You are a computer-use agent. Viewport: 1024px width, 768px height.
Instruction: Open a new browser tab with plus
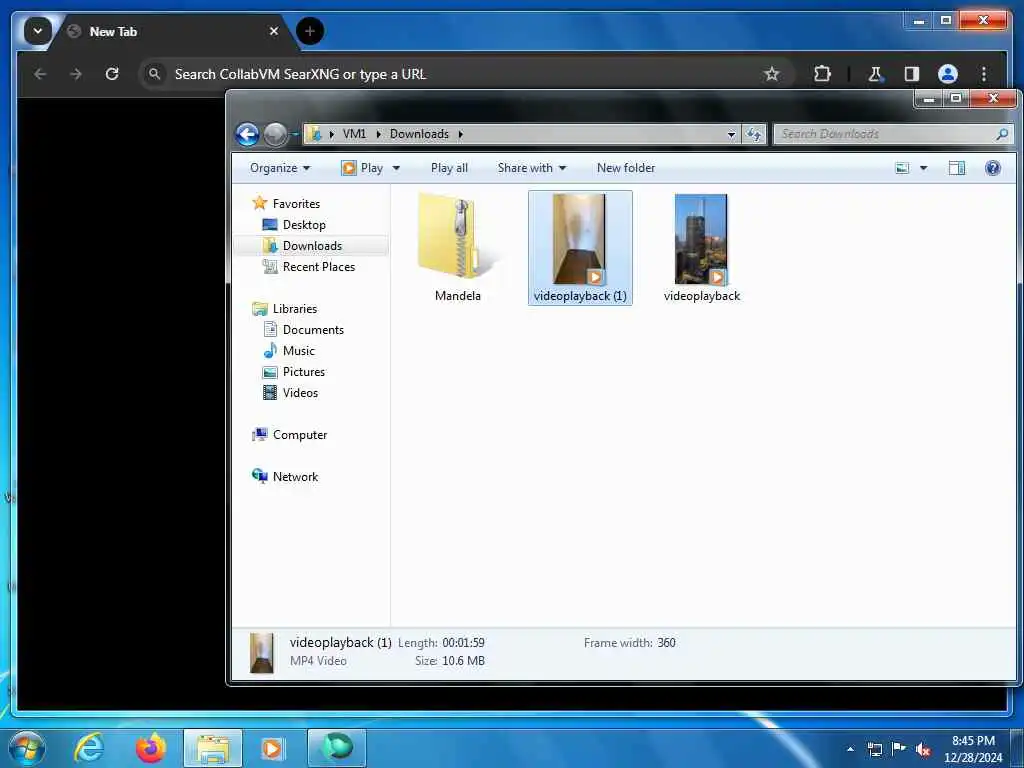click(x=310, y=31)
